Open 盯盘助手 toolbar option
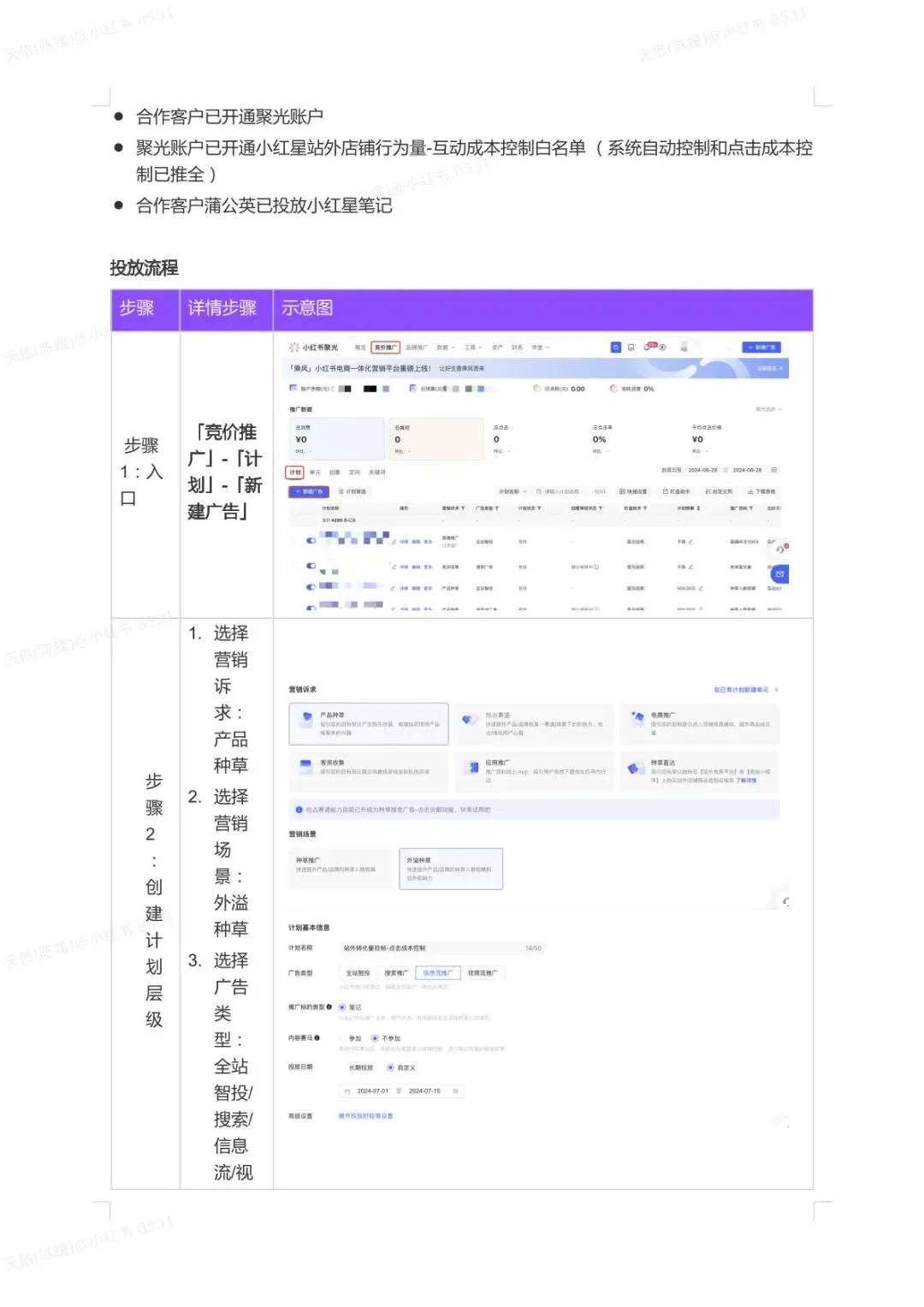Image resolution: width=924 pixels, height=1307 pixels. point(676,492)
